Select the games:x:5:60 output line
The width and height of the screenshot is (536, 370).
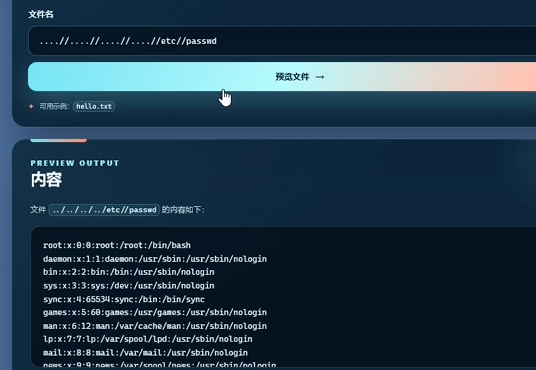[x=155, y=312]
